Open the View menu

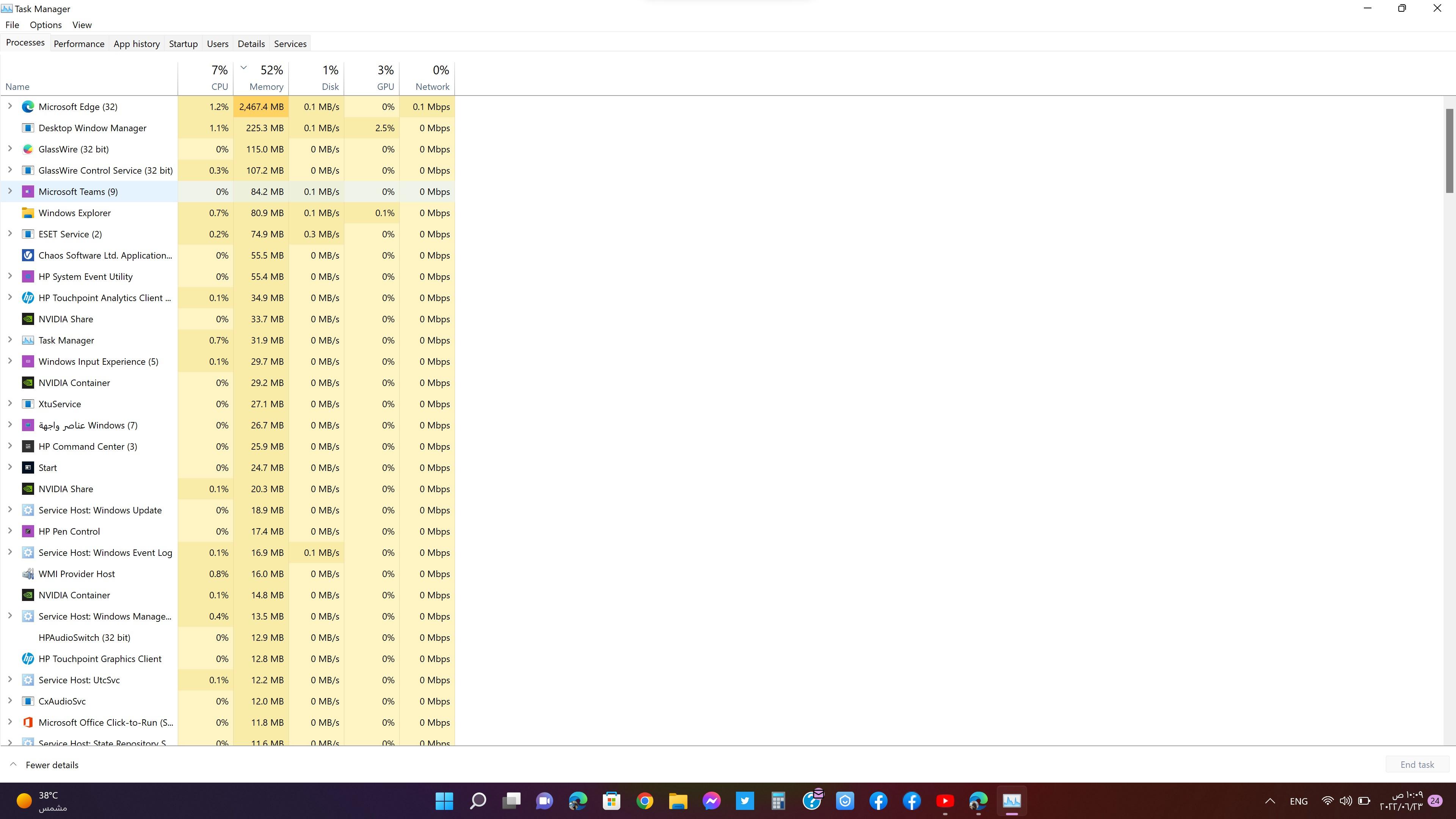coord(82,25)
